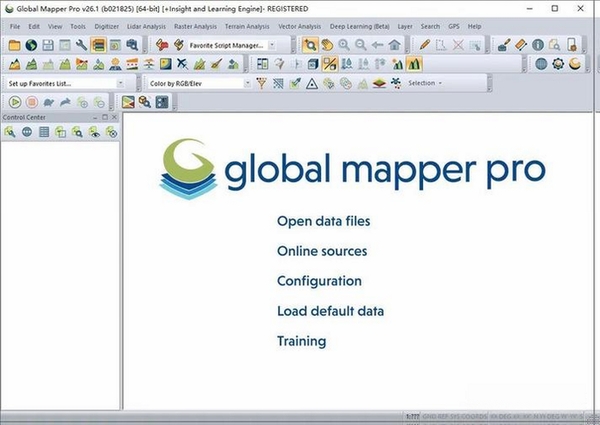Click the table list icon in Control Center
600x425 pixels.
pos(44,132)
